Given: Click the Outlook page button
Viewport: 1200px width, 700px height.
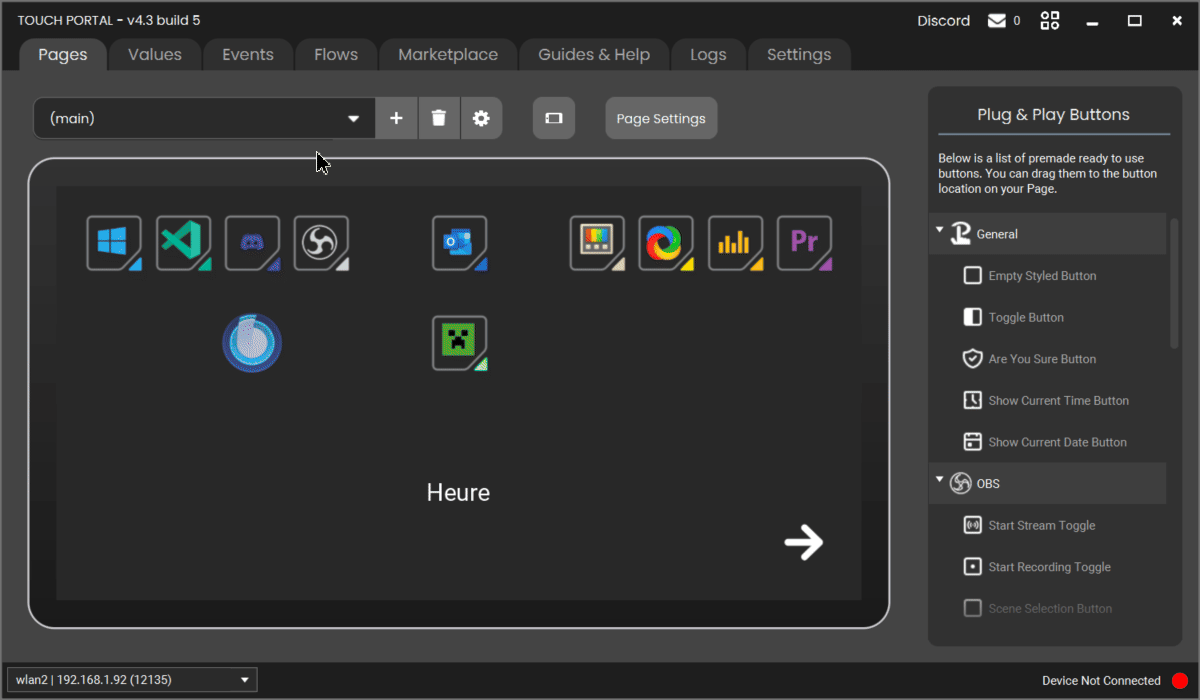Looking at the screenshot, I should pos(460,243).
